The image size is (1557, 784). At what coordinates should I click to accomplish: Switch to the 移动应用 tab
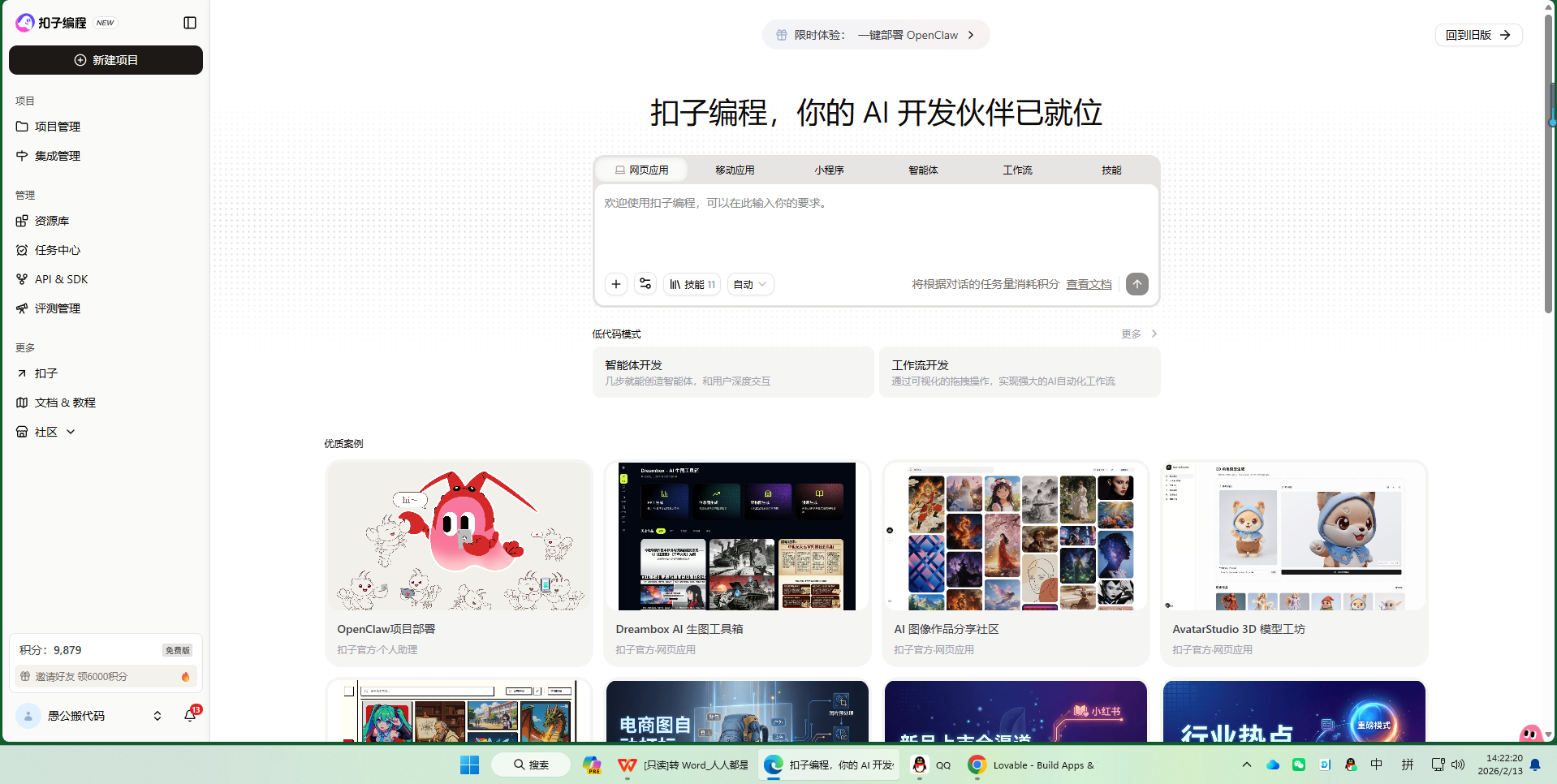(735, 170)
